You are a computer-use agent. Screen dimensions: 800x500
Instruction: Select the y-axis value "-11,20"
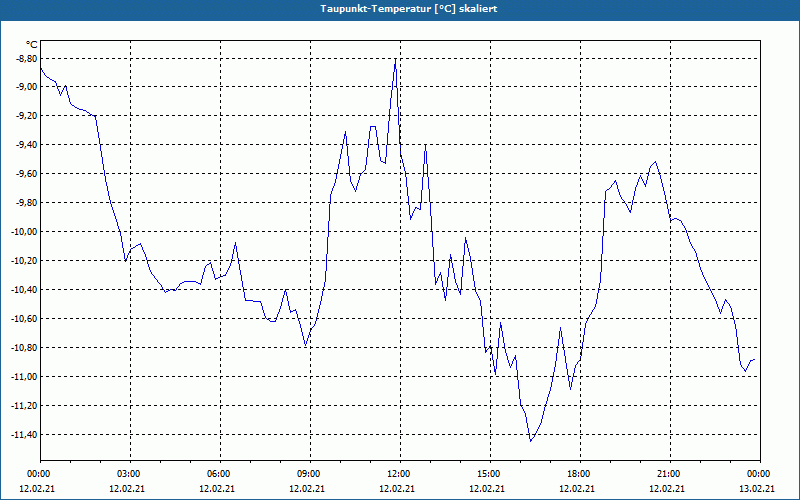pyautogui.click(x=26, y=406)
